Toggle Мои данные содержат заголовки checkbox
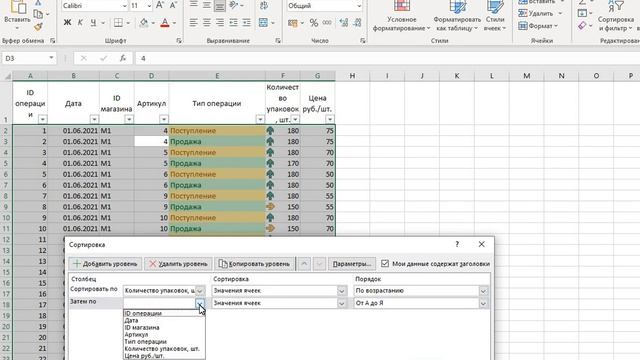The width and height of the screenshot is (640, 360). pos(385,264)
